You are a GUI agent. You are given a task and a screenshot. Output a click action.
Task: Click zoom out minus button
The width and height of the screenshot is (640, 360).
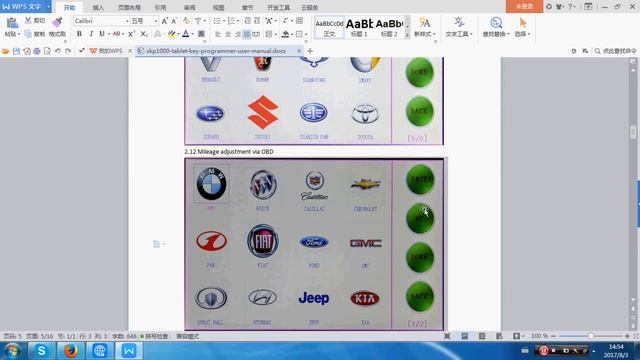pos(553,336)
